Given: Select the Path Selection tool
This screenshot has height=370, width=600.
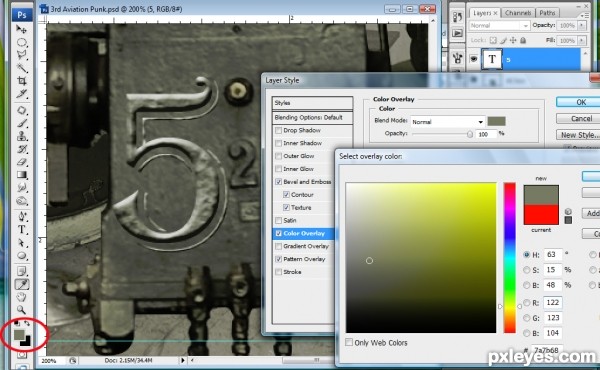Looking at the screenshot, I should click(21, 243).
